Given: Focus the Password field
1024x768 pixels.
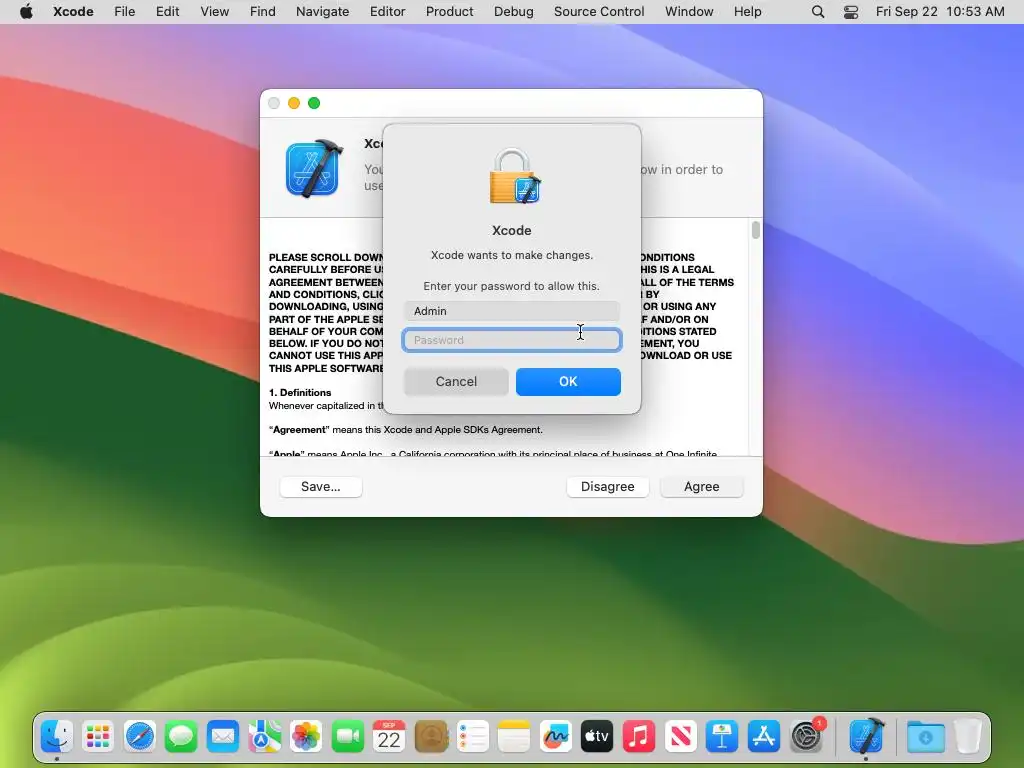Looking at the screenshot, I should [x=512, y=340].
